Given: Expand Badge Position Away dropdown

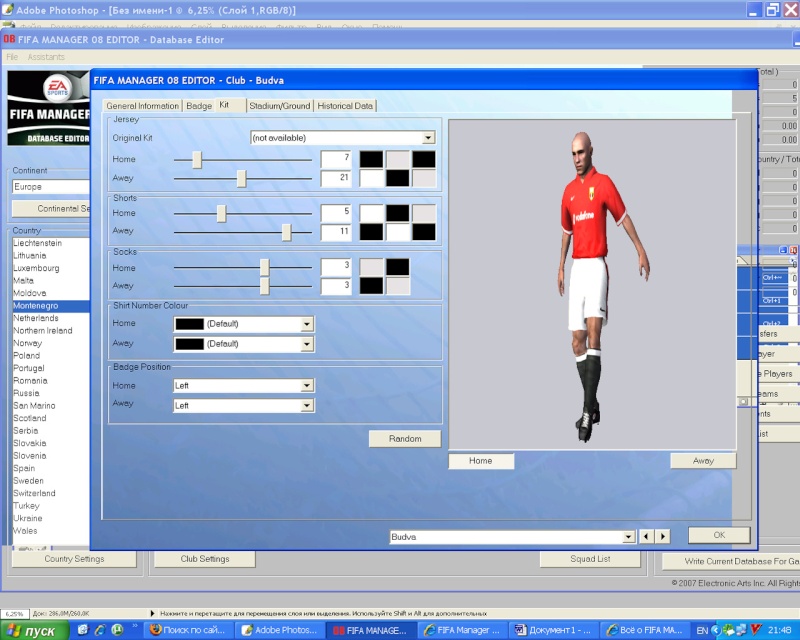Looking at the screenshot, I should point(307,405).
